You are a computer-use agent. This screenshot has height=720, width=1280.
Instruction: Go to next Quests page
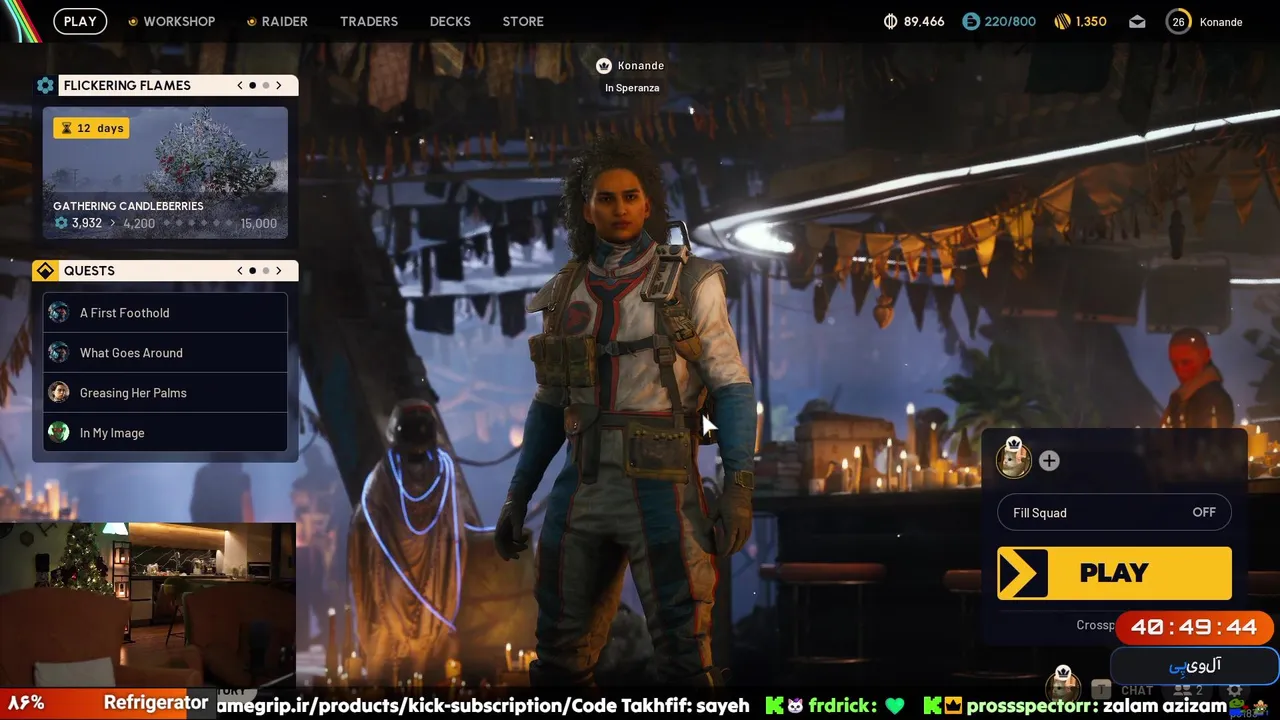pos(278,270)
